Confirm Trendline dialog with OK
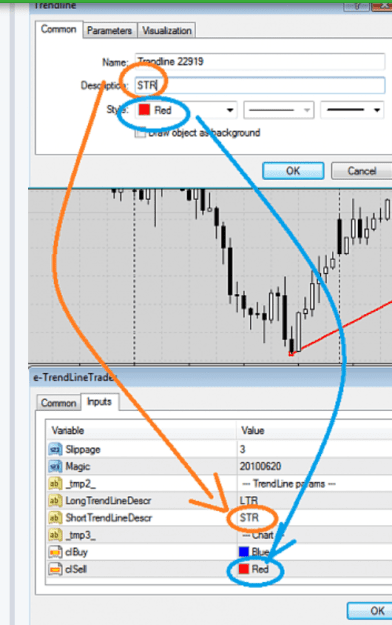This screenshot has width=392, height=625. click(293, 171)
